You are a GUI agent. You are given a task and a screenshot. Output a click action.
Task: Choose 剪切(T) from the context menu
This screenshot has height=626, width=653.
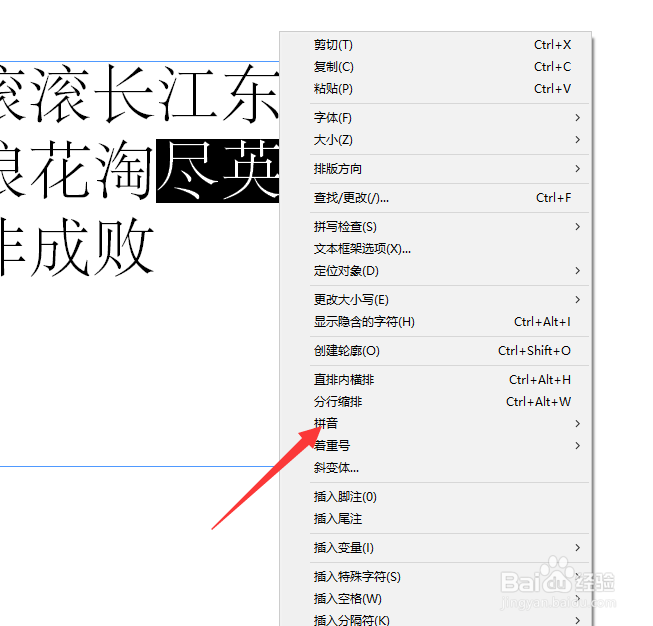[x=436, y=45]
